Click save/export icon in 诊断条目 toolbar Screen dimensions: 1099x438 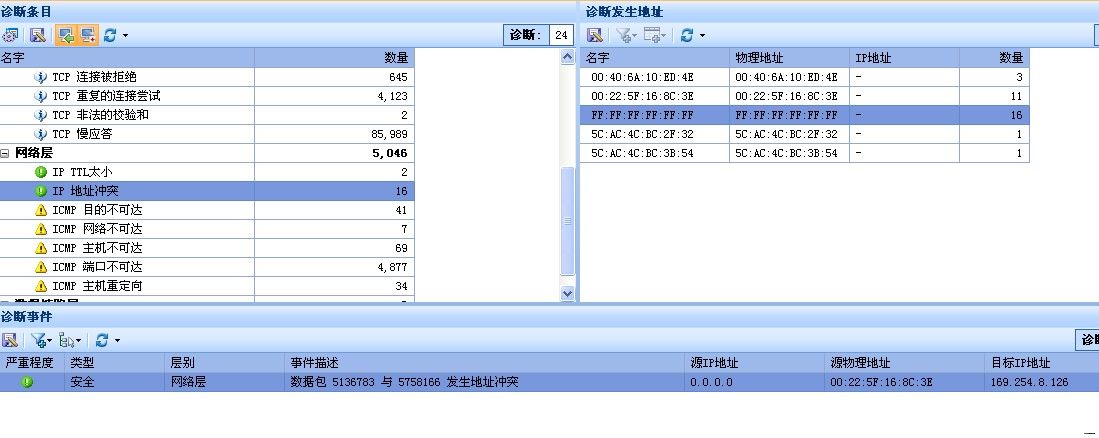pos(37,35)
